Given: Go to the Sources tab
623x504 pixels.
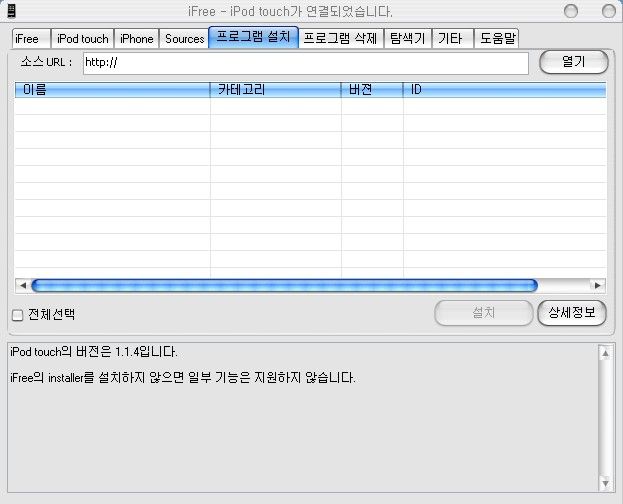Looking at the screenshot, I should coord(184,39).
